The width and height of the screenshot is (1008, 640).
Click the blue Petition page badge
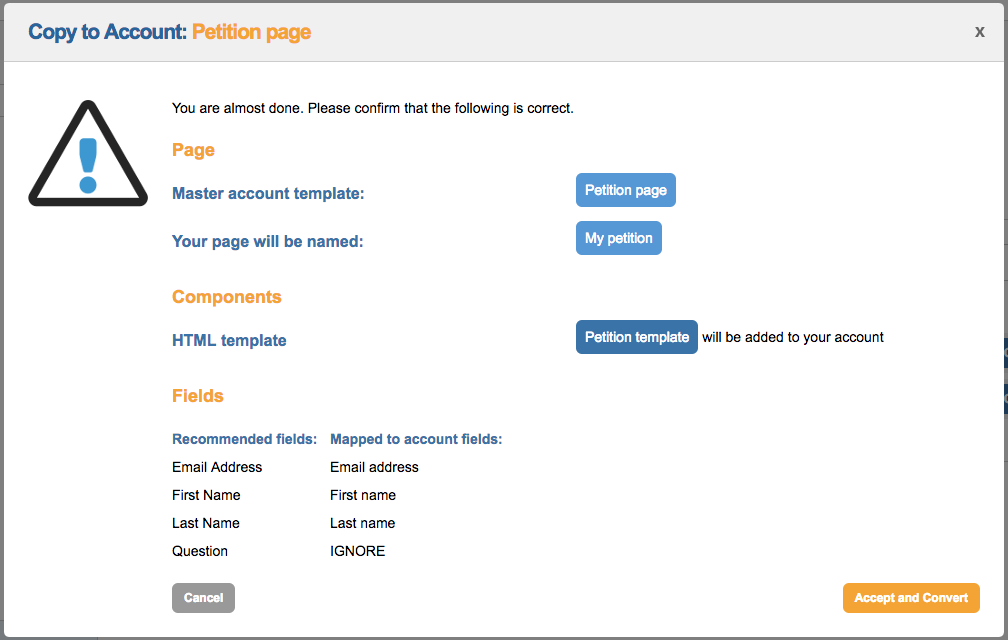[625, 191]
